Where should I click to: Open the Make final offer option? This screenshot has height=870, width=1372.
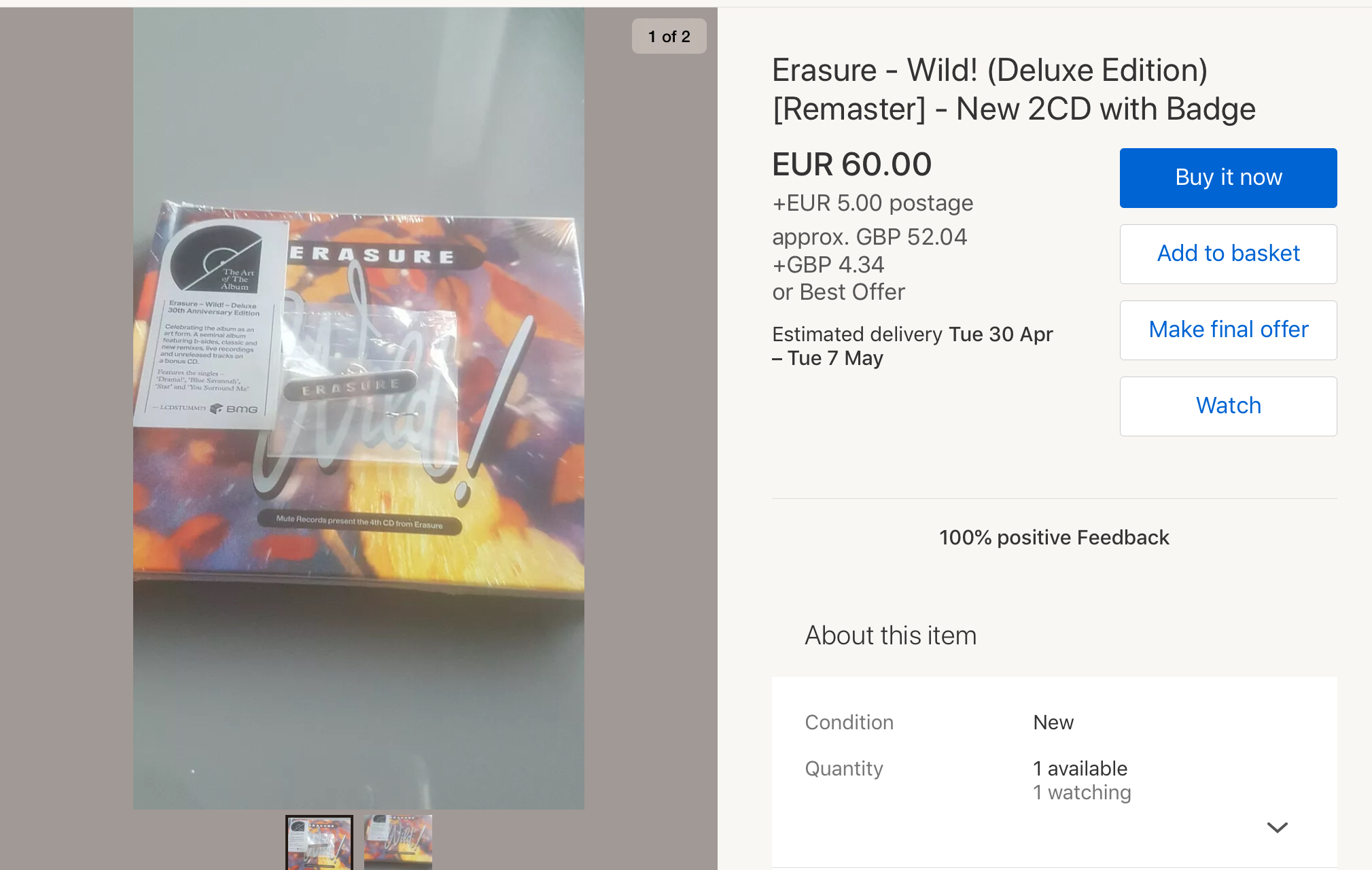[1228, 330]
